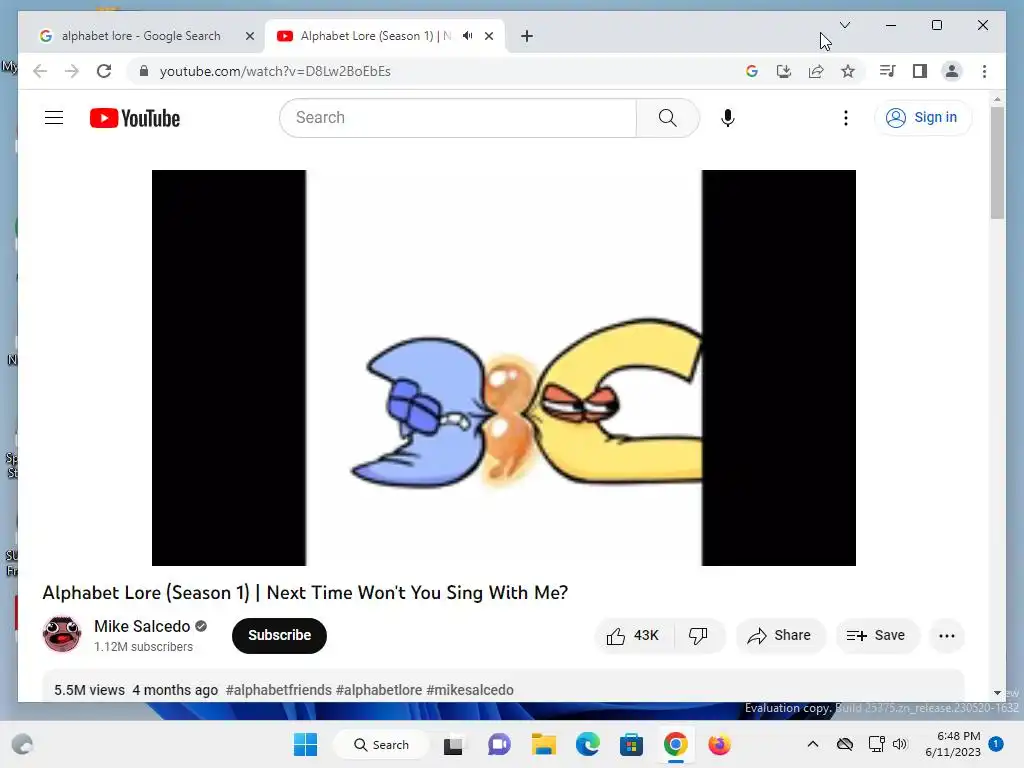Open the Windows Start menu
The height and width of the screenshot is (768, 1024).
[305, 744]
